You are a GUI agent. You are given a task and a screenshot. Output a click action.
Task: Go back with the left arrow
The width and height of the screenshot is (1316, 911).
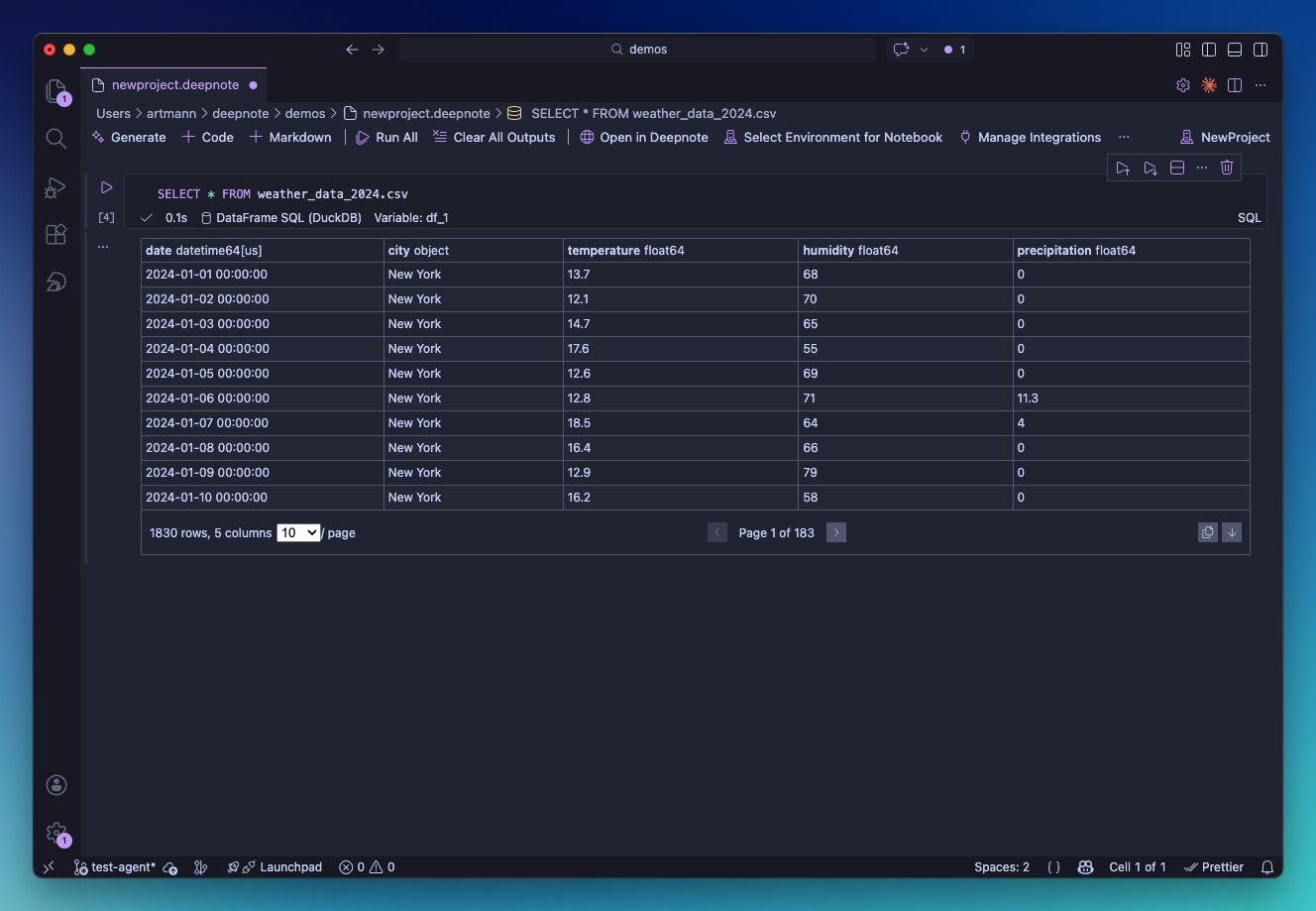click(352, 50)
